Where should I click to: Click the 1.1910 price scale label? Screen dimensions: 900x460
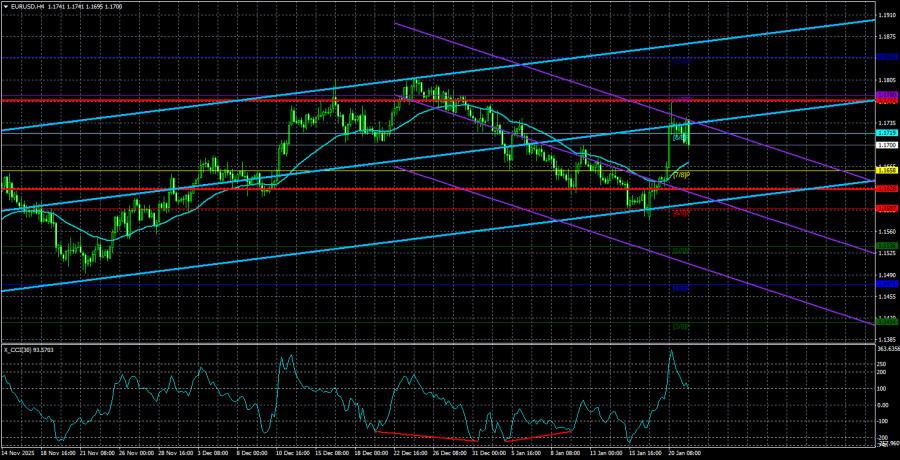click(x=887, y=16)
